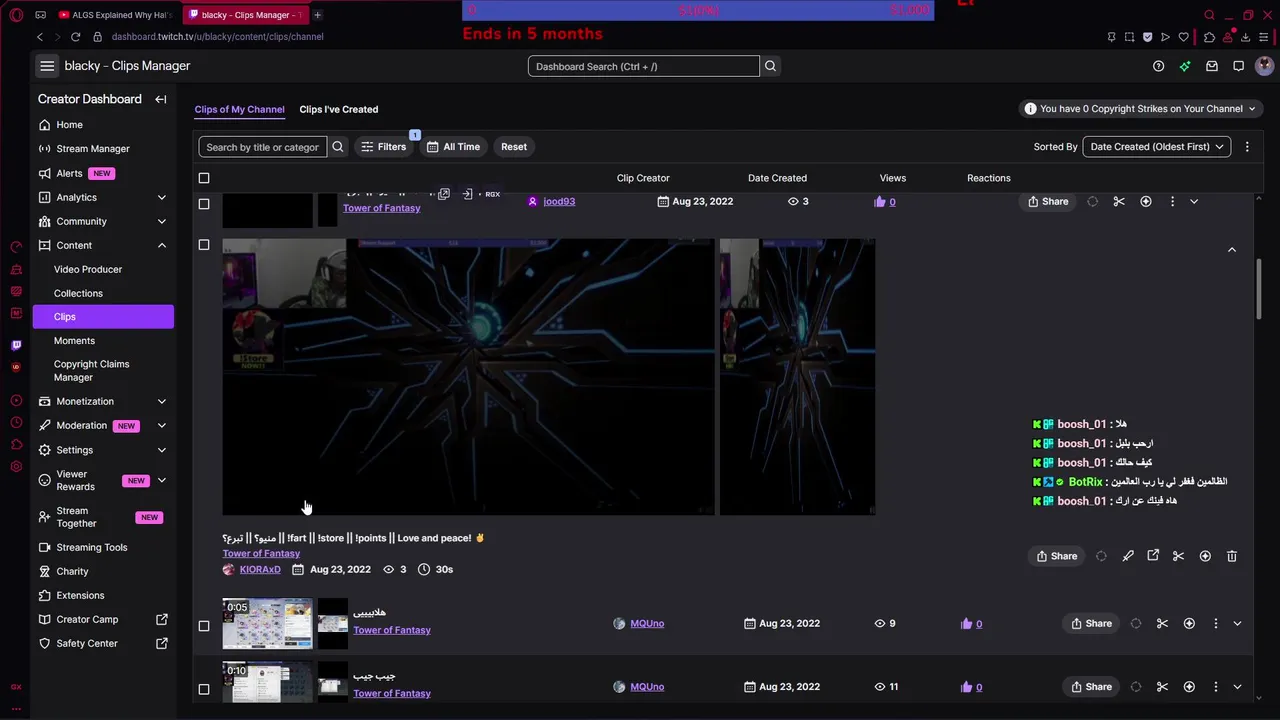Open the table options three-dot menu
1280x720 pixels.
coord(1247,147)
